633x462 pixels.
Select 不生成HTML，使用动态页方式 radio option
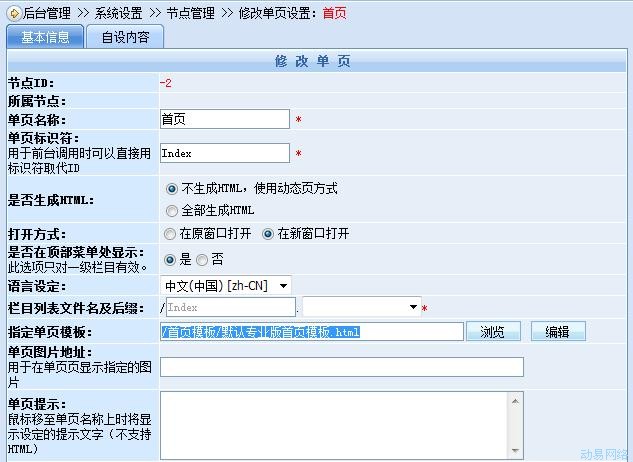(x=170, y=188)
